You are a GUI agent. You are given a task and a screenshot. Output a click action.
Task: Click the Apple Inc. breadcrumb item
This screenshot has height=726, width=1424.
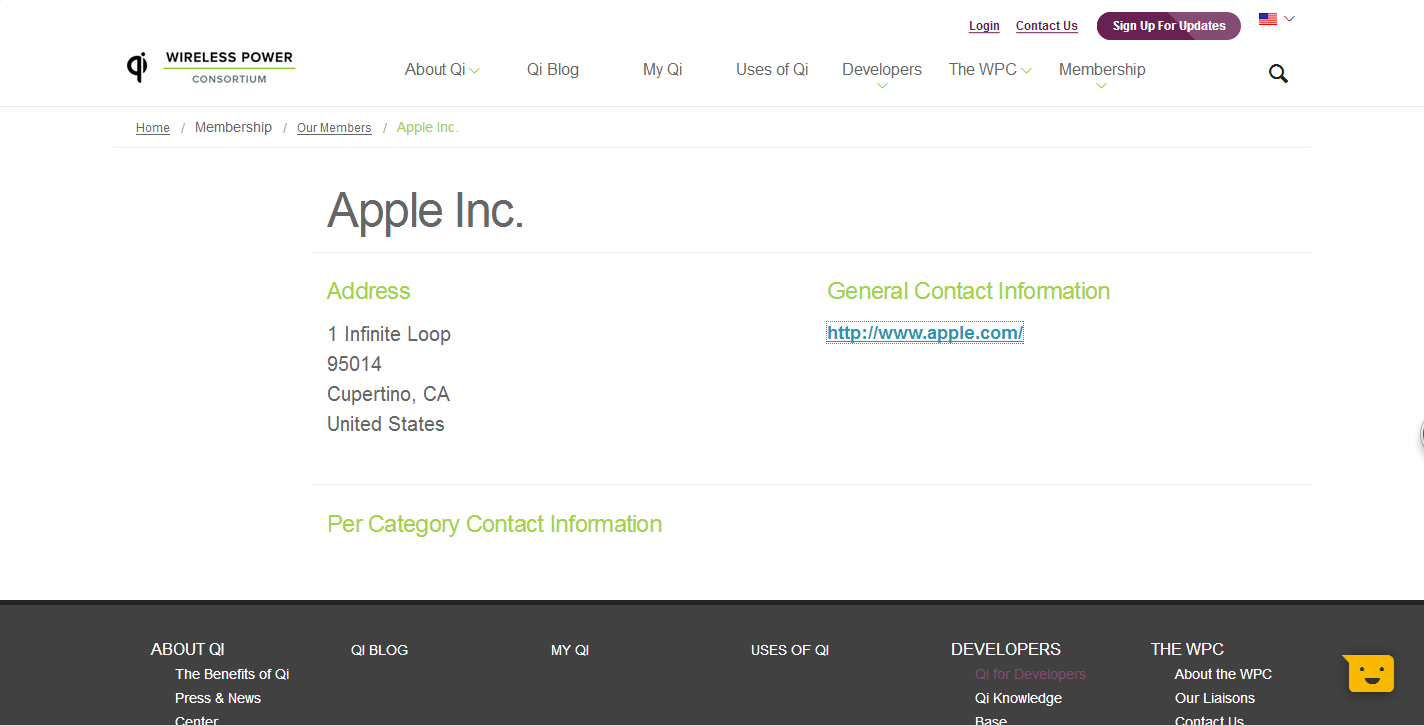point(427,127)
